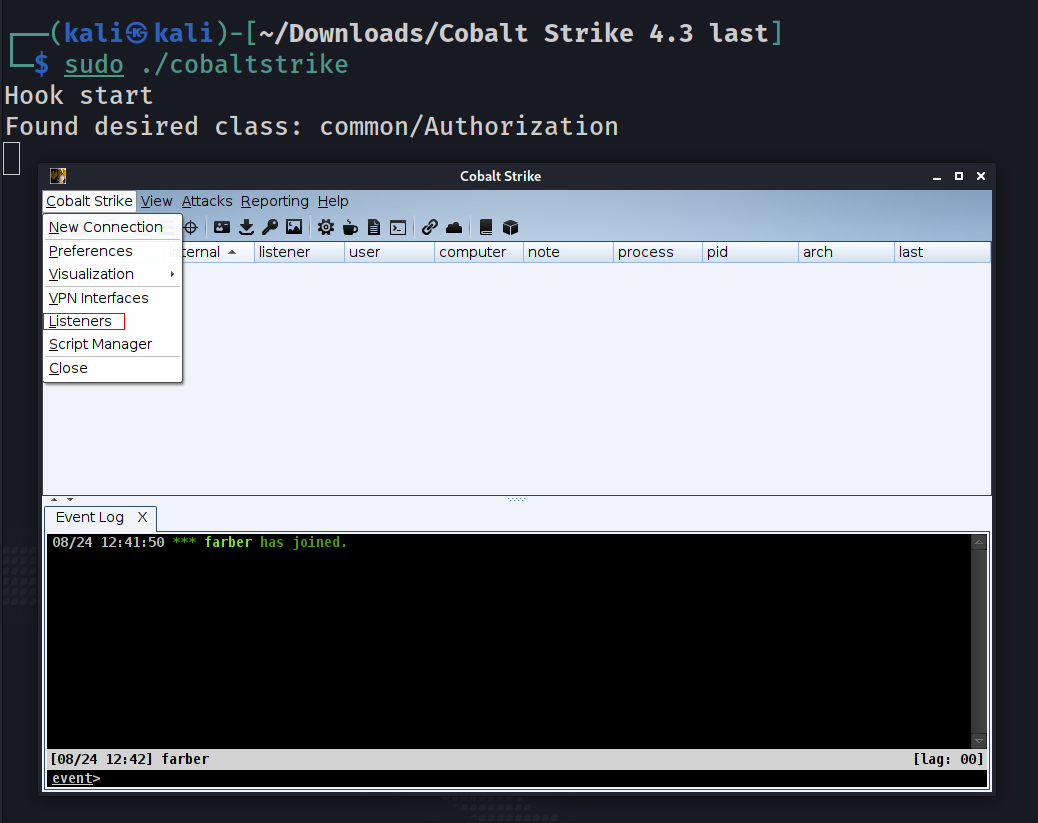The height and width of the screenshot is (823, 1038).
Task: Open the credentials card icon
Action: (222, 227)
